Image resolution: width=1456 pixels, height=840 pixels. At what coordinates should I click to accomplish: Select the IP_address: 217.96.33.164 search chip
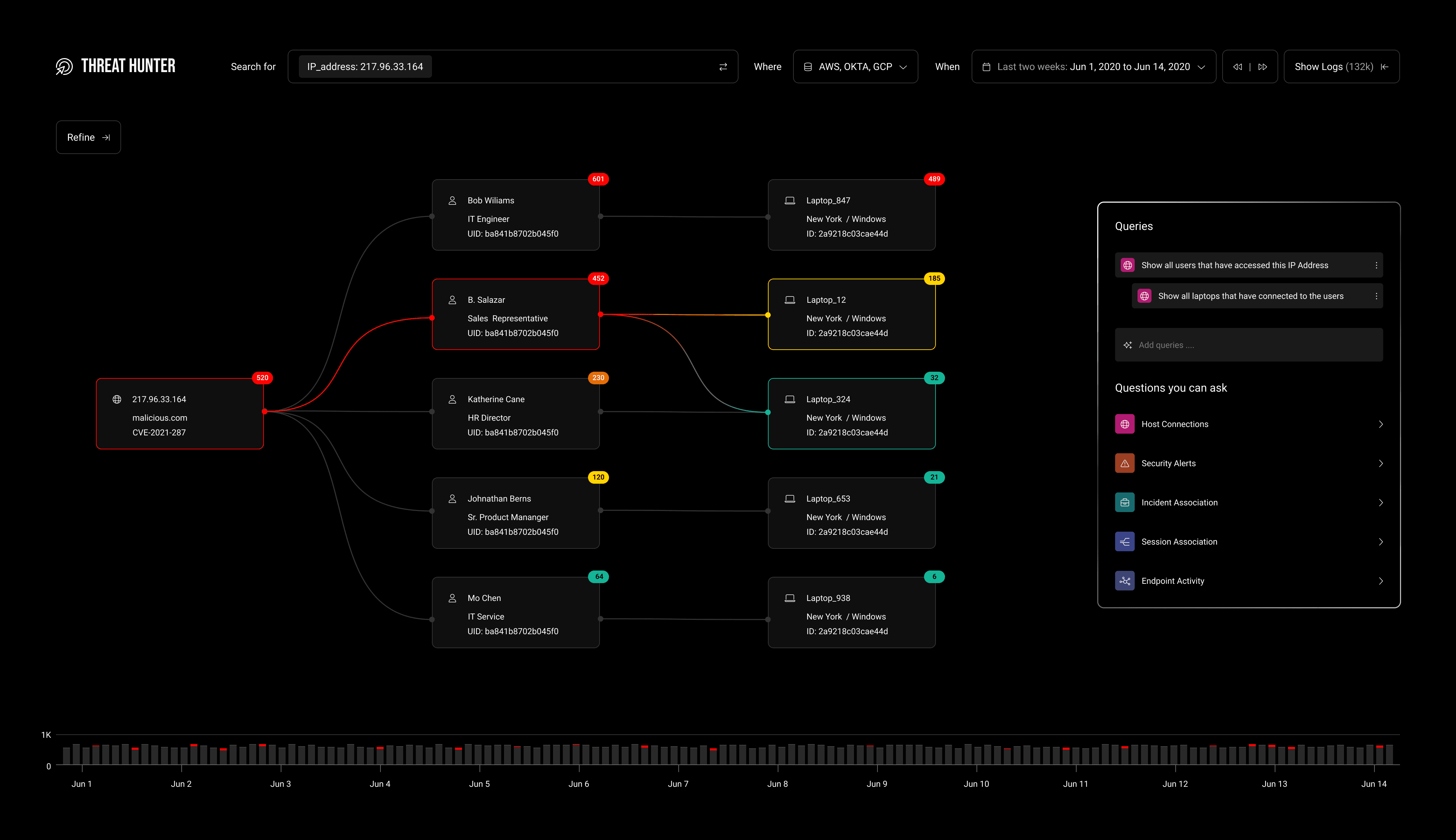(x=365, y=67)
